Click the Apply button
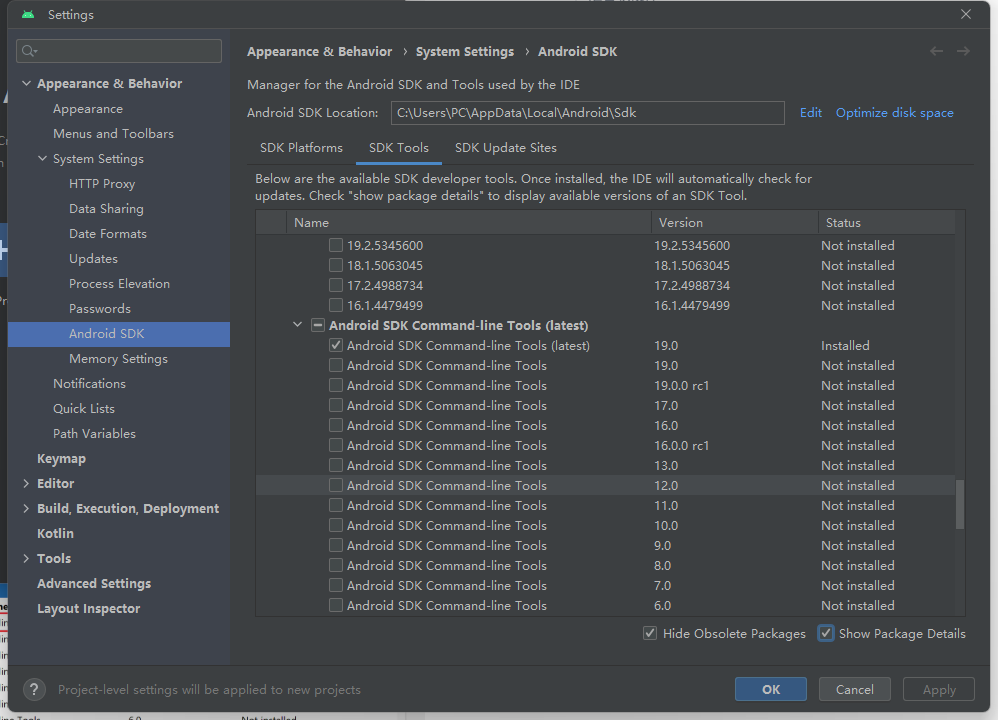998x720 pixels. click(x=939, y=689)
